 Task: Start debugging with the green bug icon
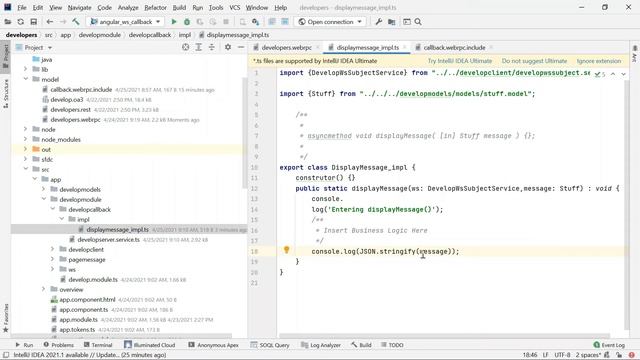pos(187,22)
